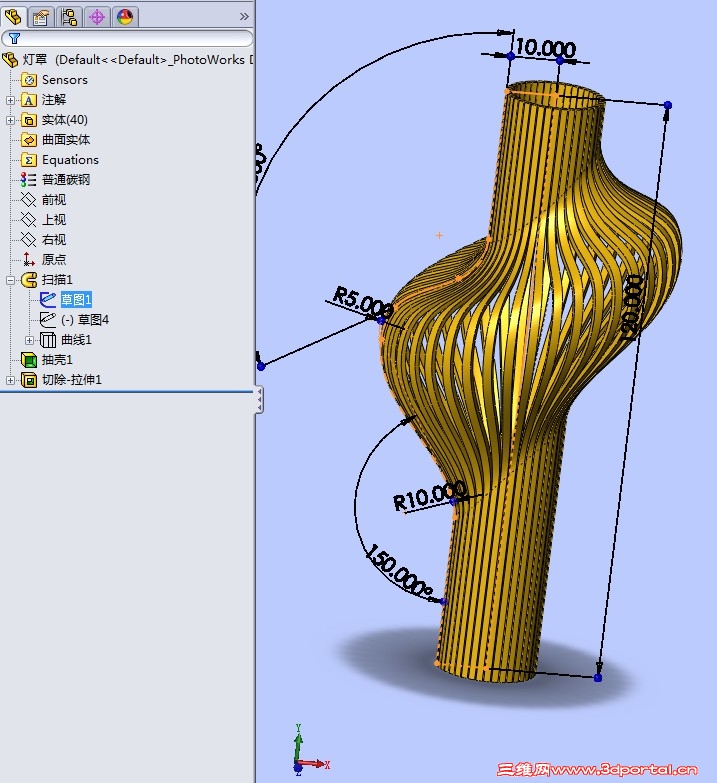This screenshot has width=717, height=783.
Task: Click the R10.000 radius dimension
Action: point(430,496)
